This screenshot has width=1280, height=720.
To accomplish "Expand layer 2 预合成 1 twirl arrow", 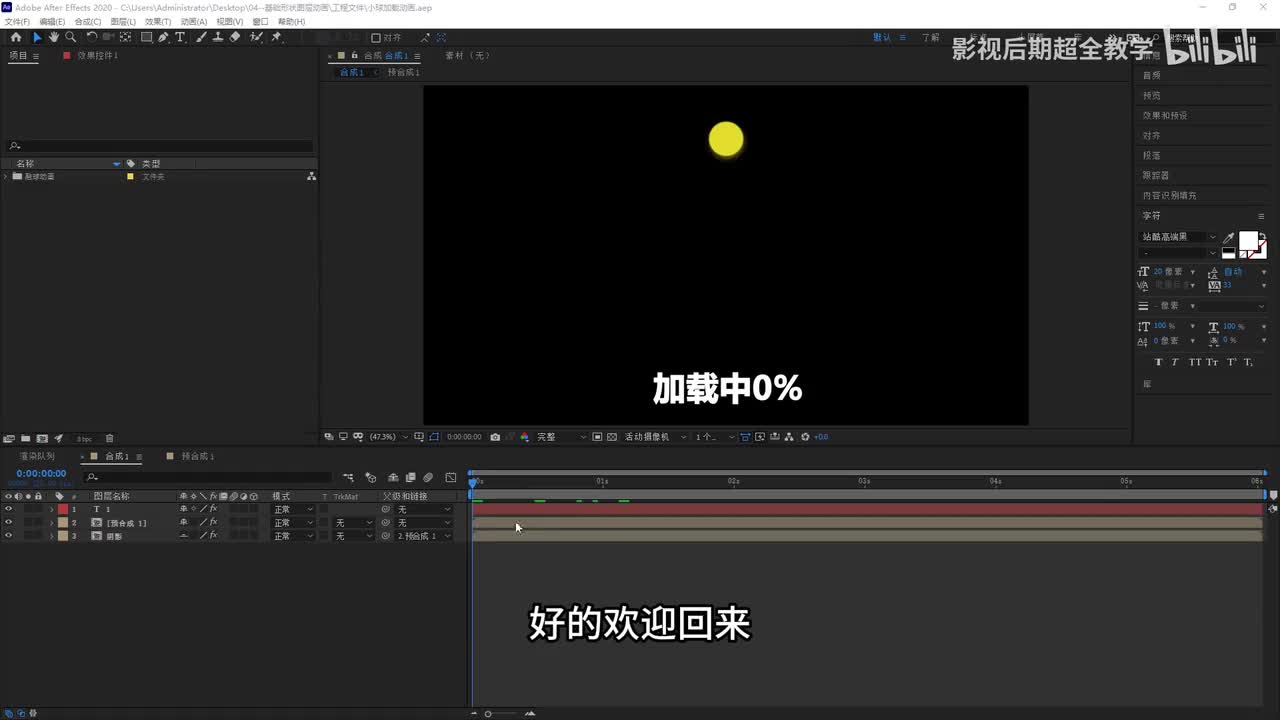I will tap(51, 523).
